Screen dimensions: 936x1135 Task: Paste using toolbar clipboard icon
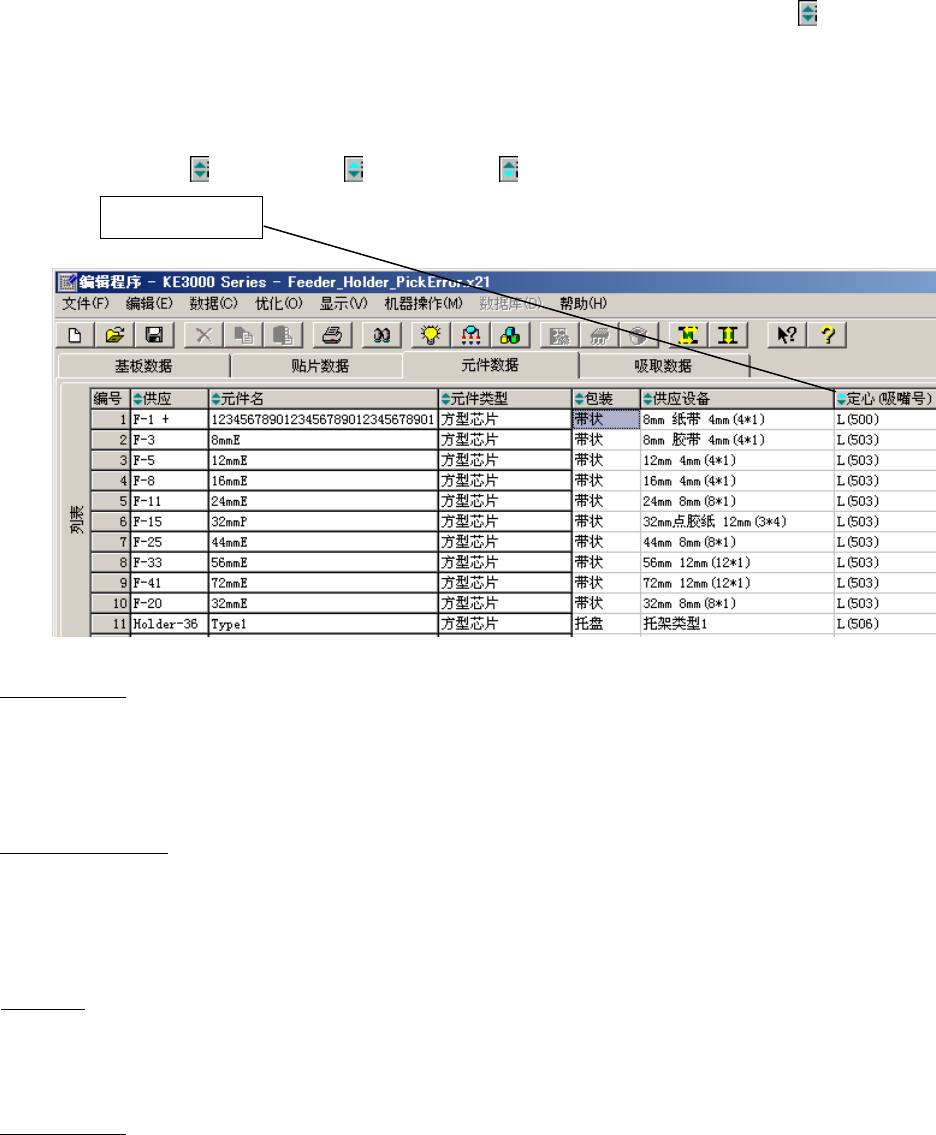[x=283, y=335]
